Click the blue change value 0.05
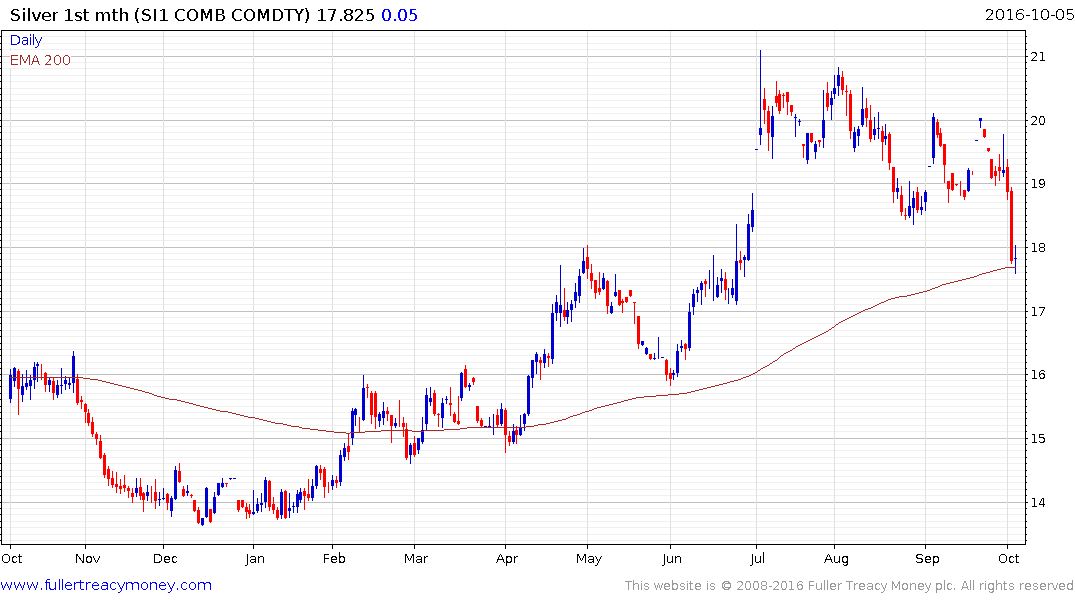 pyautogui.click(x=400, y=14)
